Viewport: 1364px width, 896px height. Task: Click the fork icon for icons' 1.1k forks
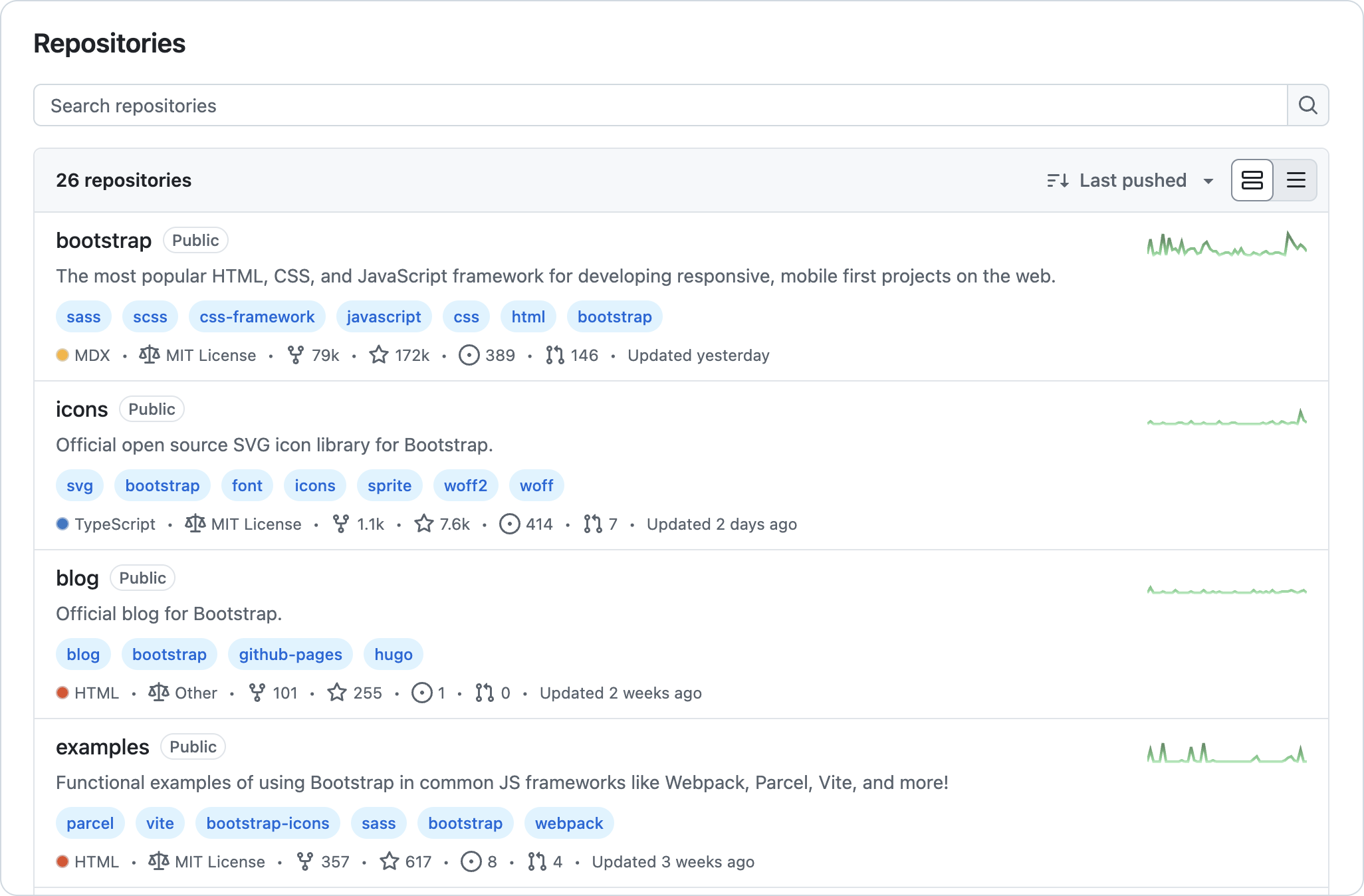[341, 524]
